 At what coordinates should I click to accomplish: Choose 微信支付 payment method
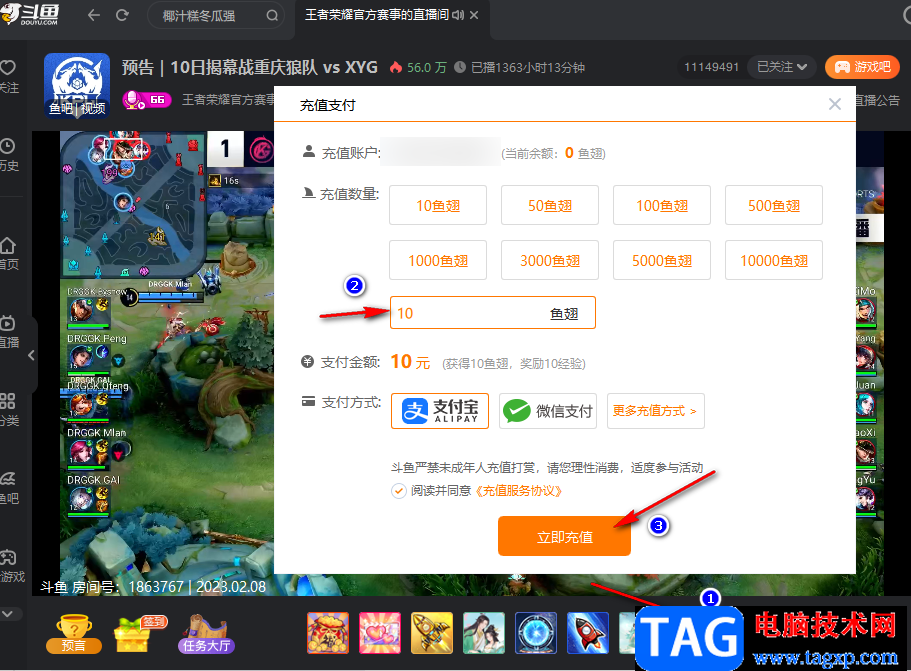548,411
